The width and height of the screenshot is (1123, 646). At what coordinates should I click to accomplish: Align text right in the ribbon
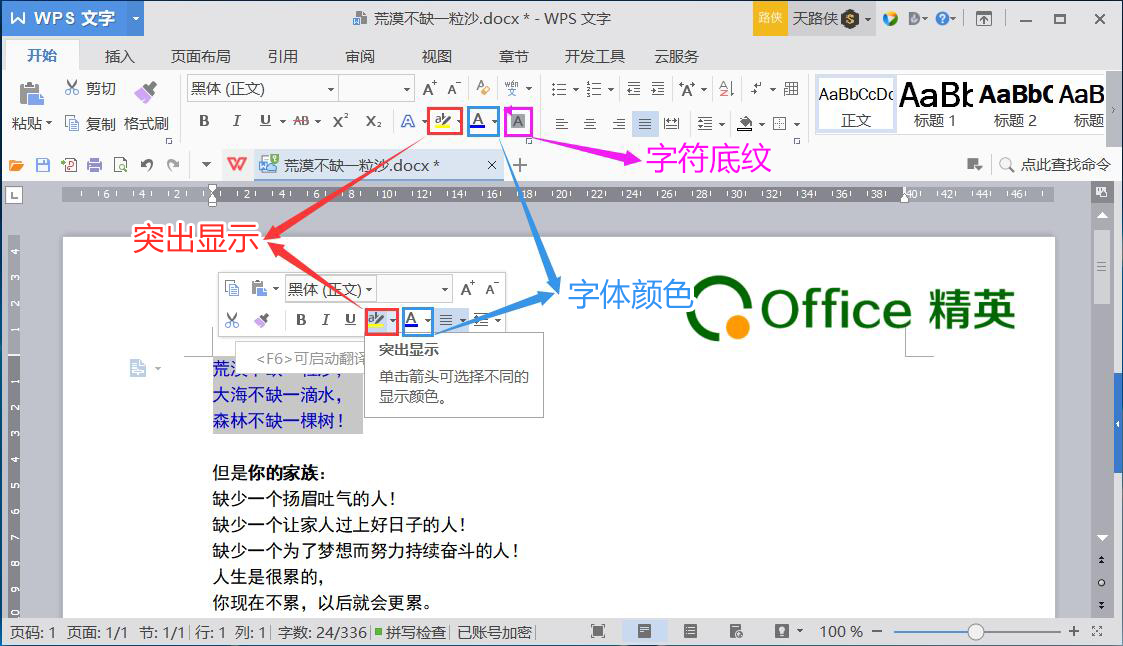coord(618,124)
